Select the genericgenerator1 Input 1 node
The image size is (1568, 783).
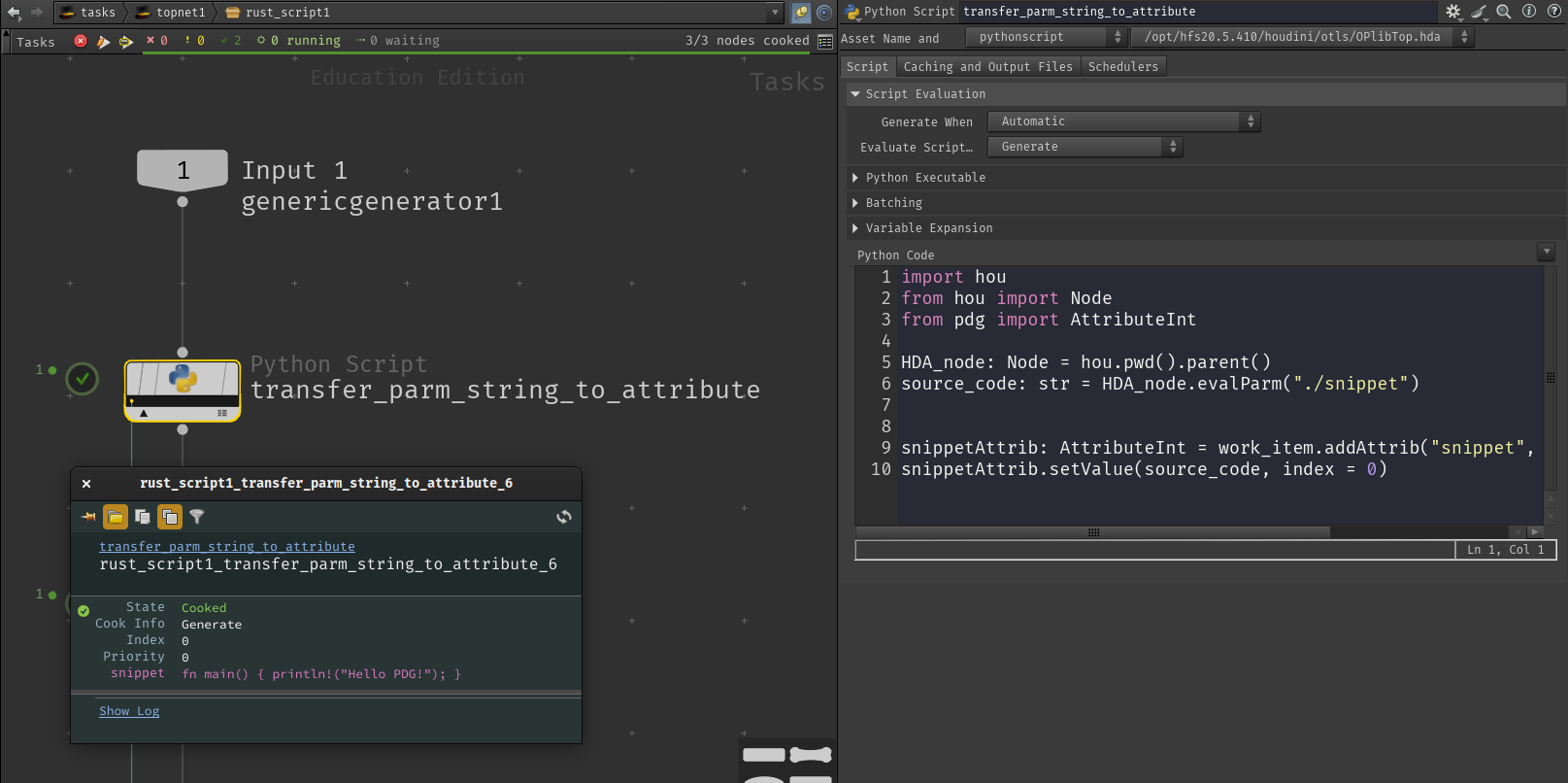click(183, 170)
